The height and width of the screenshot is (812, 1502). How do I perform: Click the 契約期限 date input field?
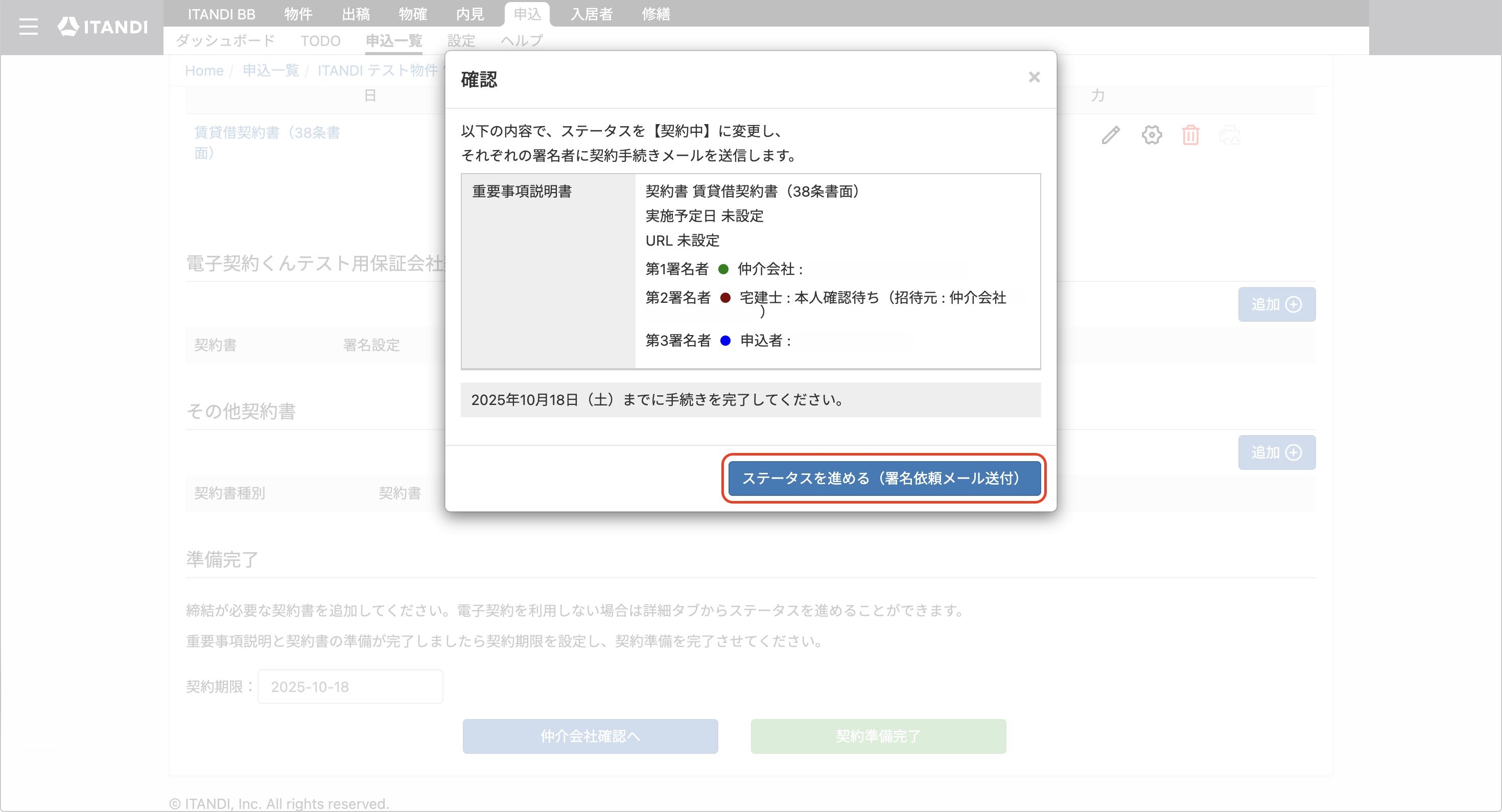point(350,686)
